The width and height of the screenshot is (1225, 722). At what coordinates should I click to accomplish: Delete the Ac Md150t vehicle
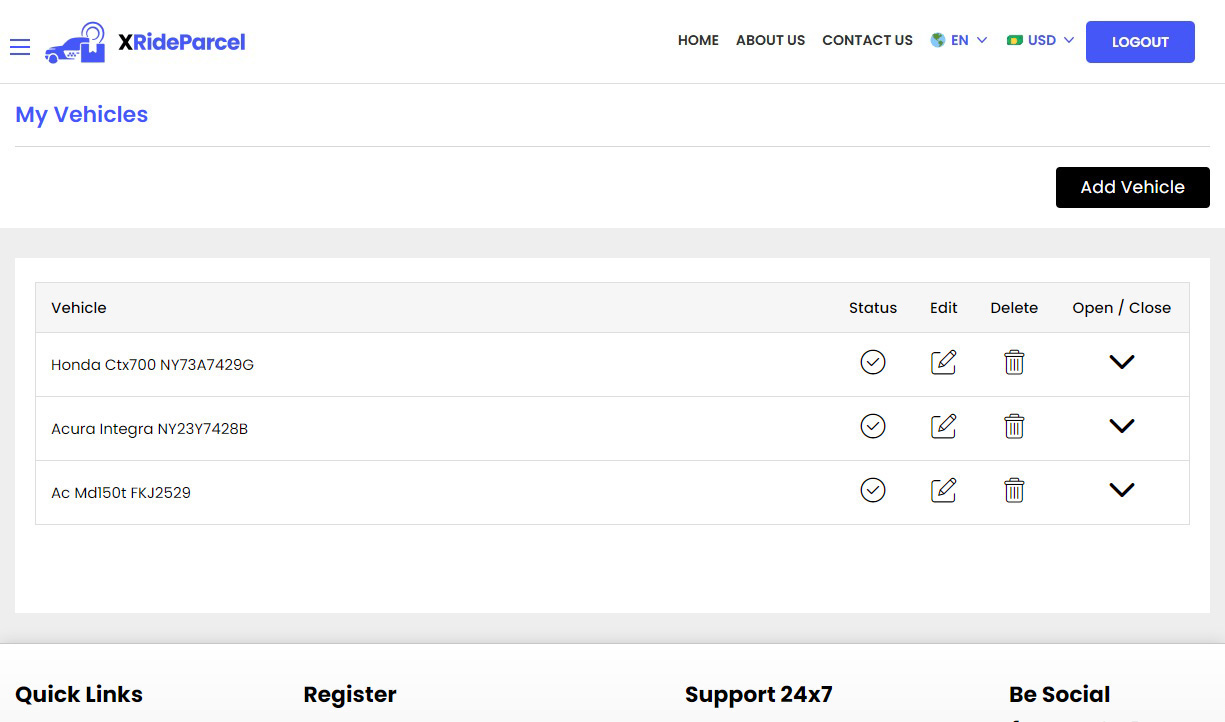point(1014,490)
